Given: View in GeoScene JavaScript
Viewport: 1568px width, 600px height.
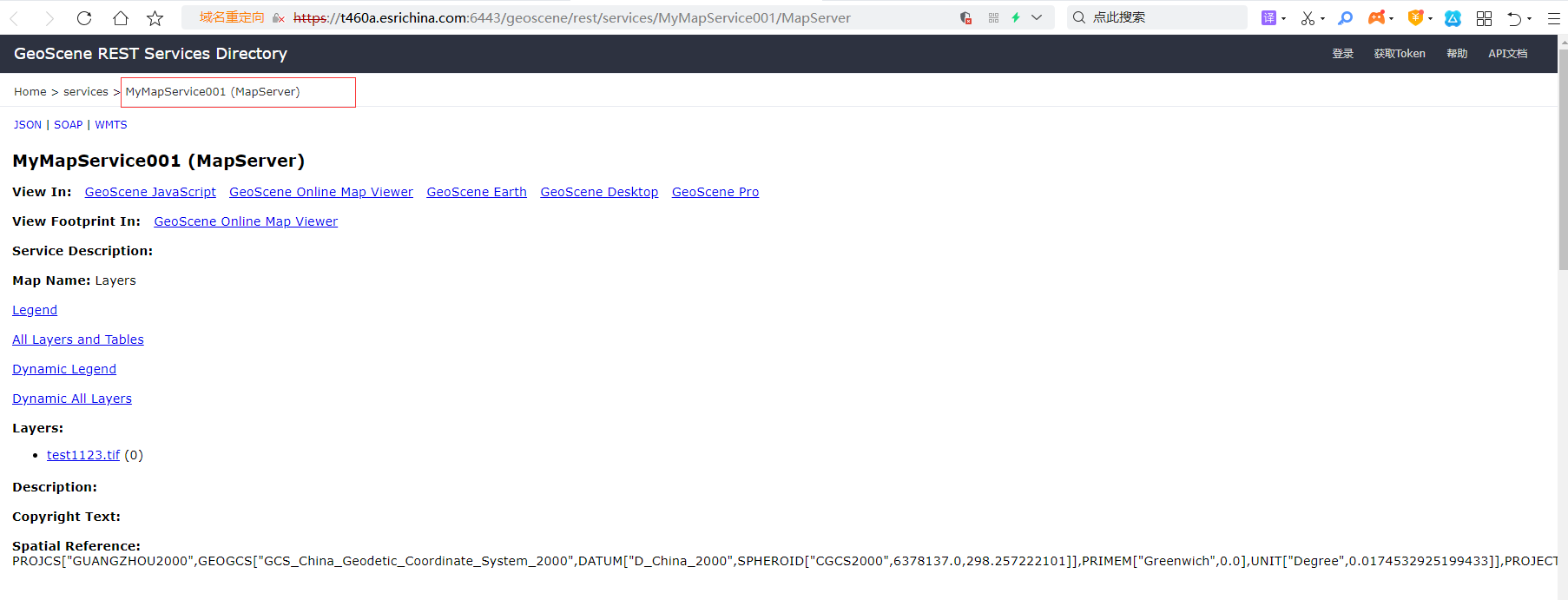Looking at the screenshot, I should click(150, 192).
